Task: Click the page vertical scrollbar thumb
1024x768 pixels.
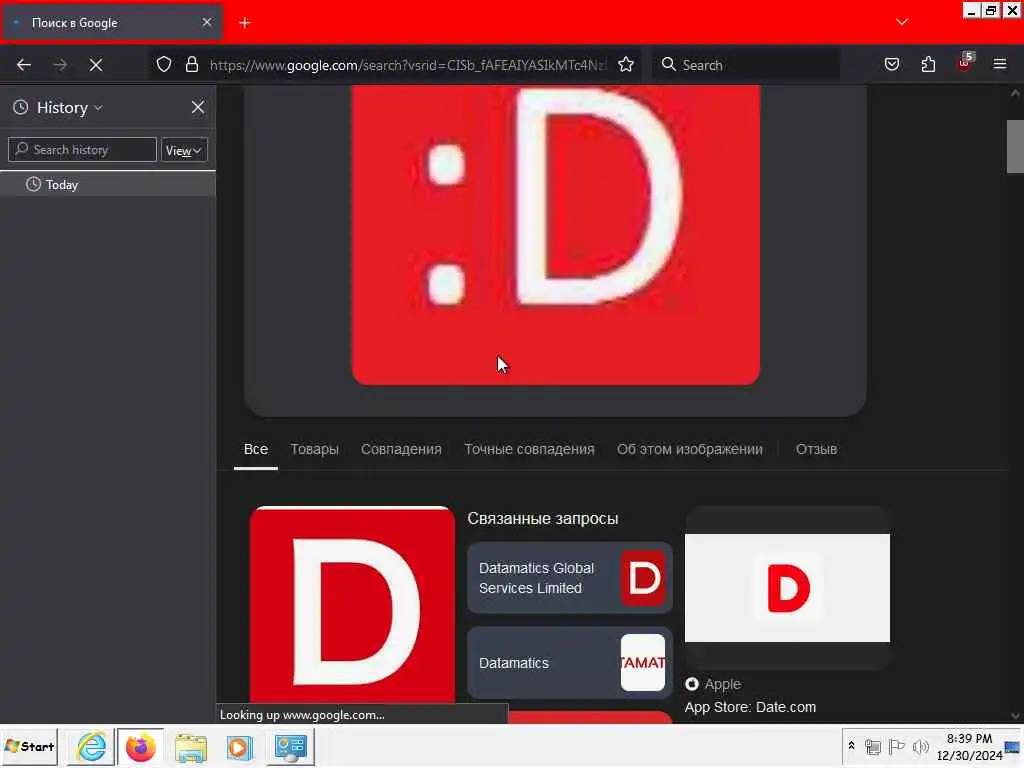Action: click(1015, 146)
